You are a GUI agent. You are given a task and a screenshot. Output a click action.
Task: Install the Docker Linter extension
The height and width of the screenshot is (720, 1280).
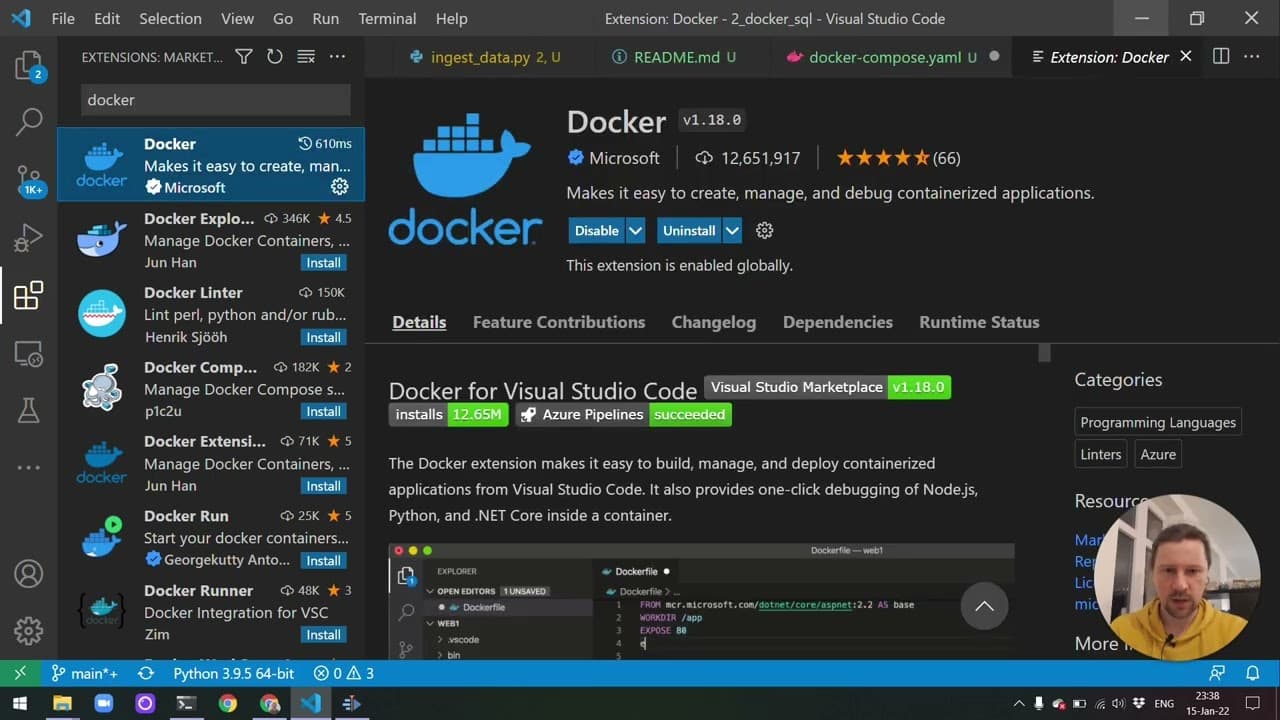click(x=324, y=337)
